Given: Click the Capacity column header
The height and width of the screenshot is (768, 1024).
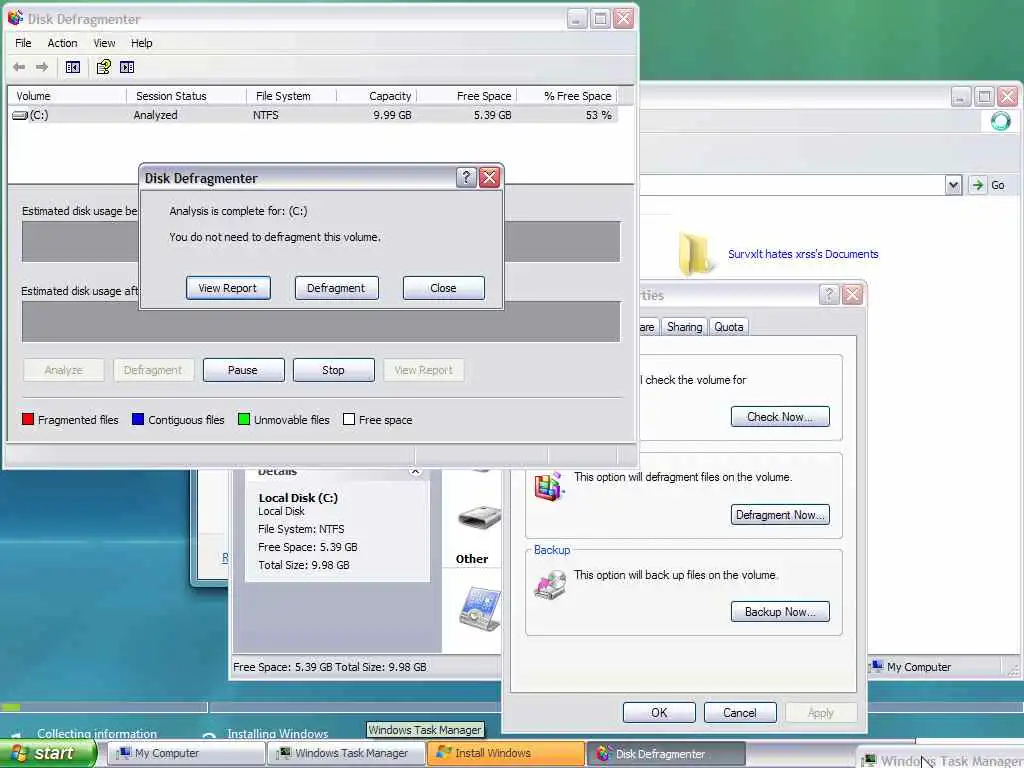Looking at the screenshot, I should tap(376, 96).
